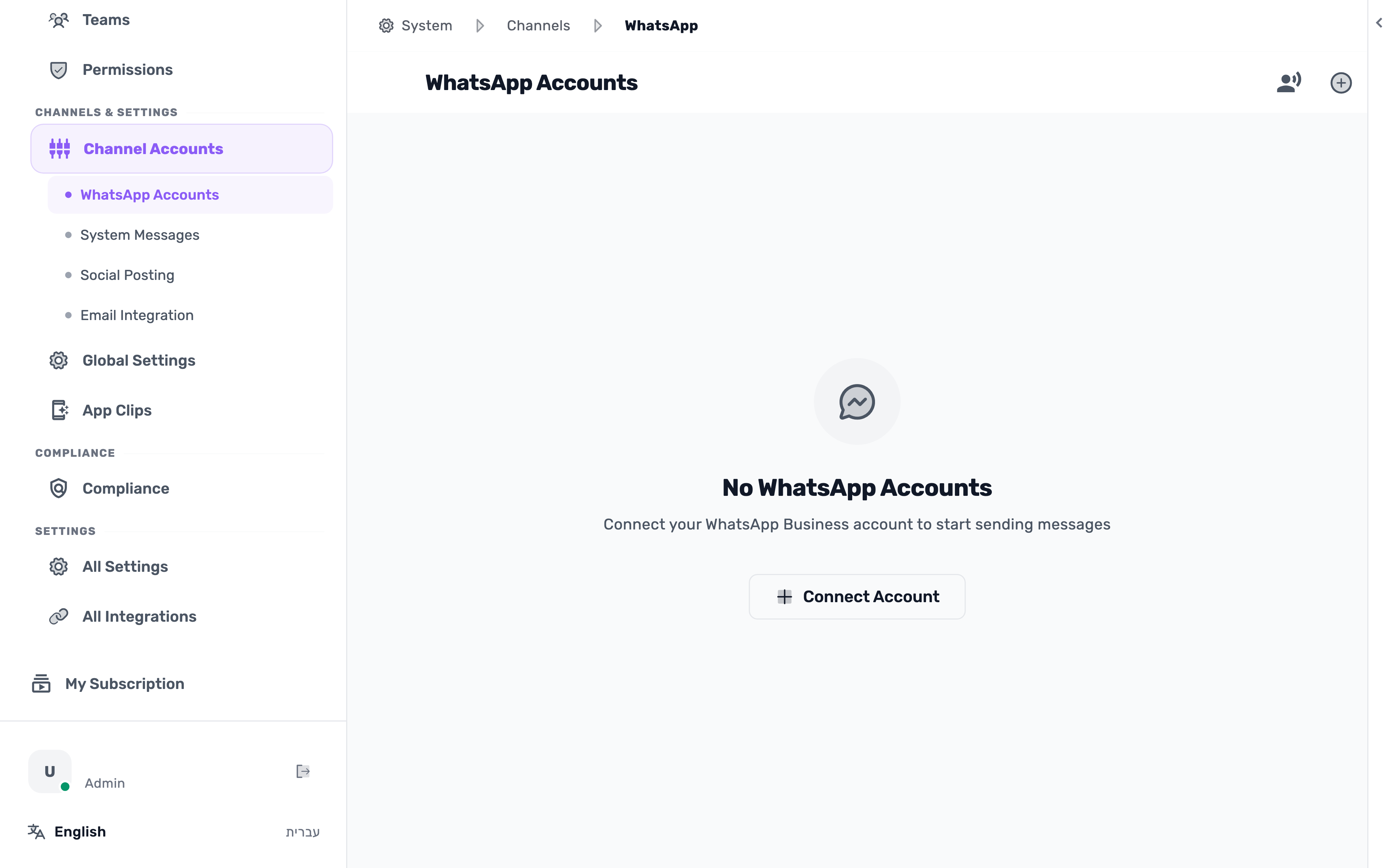Click the U user avatar
The image size is (1389, 868).
click(x=50, y=771)
